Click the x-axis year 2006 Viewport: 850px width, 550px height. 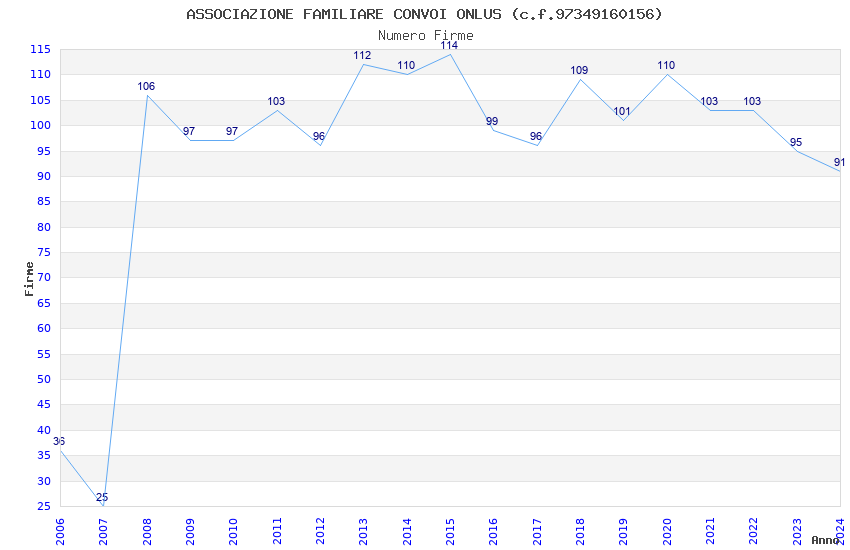60,532
